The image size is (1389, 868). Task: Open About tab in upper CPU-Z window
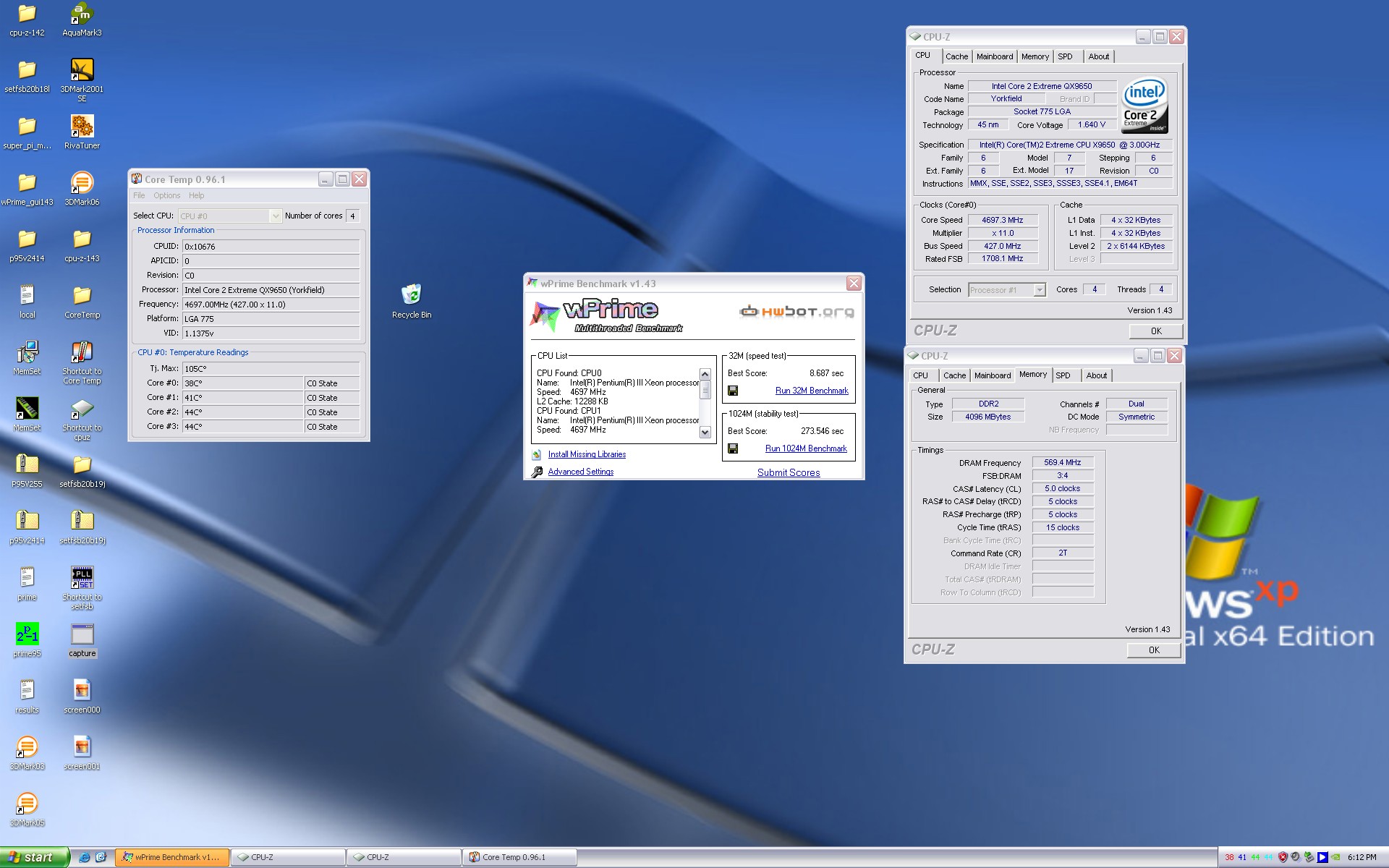click(1098, 56)
